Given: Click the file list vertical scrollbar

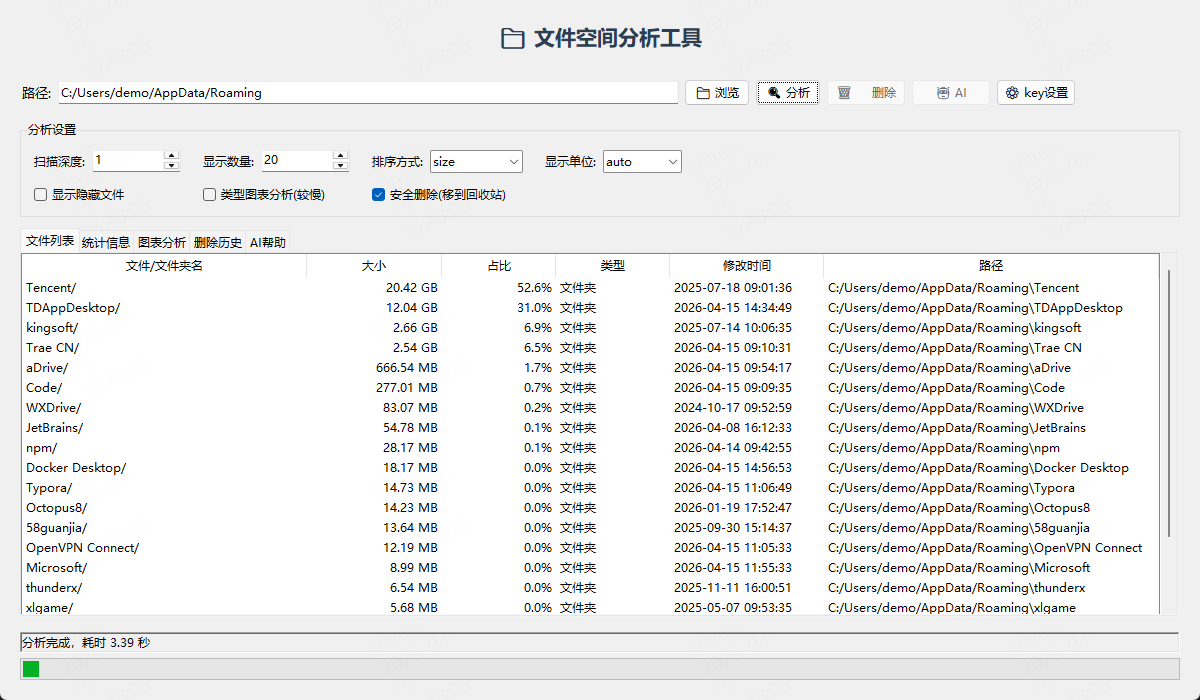Looking at the screenshot, I should click(x=1168, y=403).
